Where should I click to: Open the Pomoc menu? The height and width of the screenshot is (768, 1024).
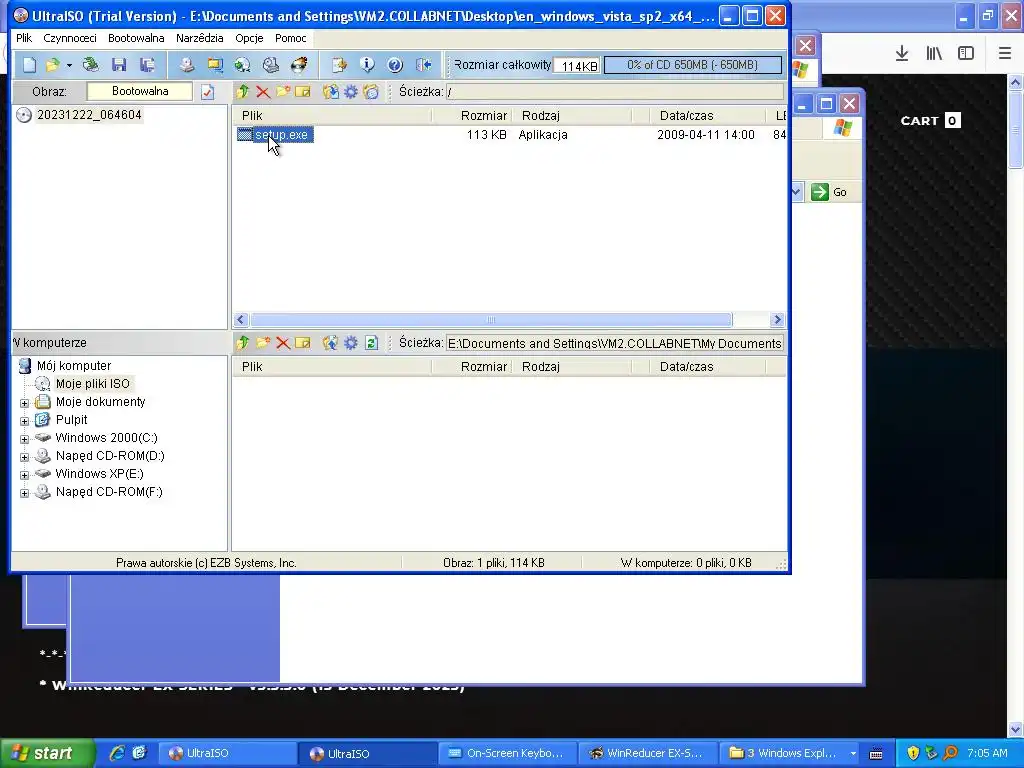click(x=291, y=38)
